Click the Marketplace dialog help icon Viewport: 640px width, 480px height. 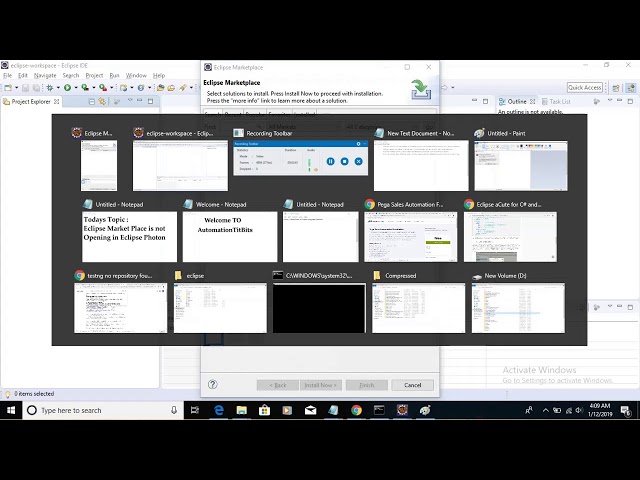point(213,384)
